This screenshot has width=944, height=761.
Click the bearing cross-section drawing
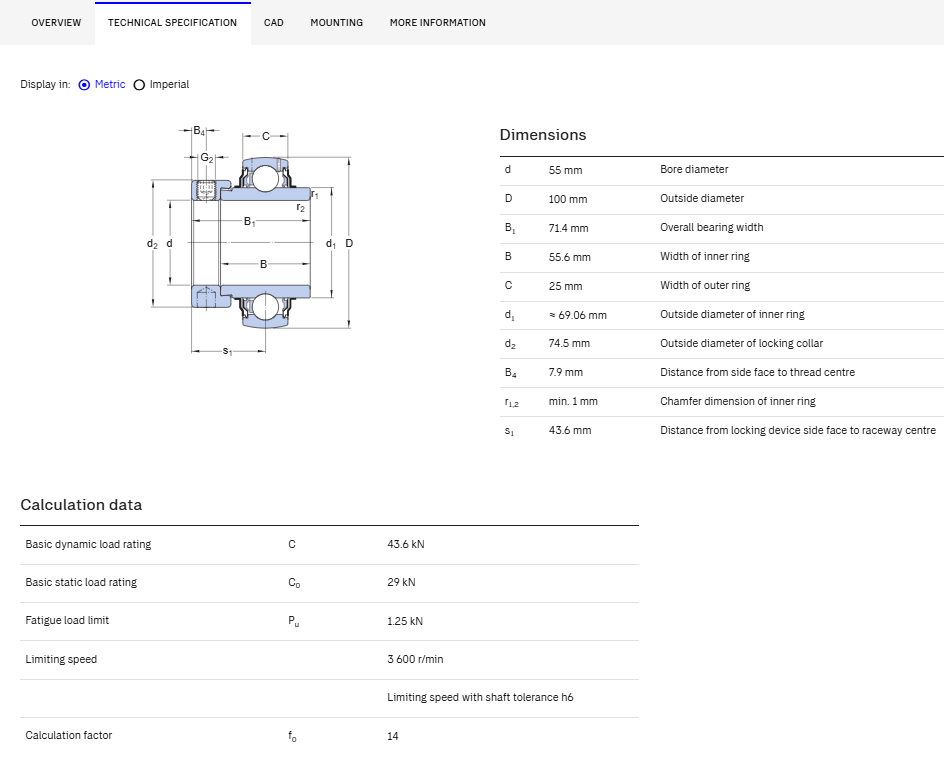click(x=250, y=241)
